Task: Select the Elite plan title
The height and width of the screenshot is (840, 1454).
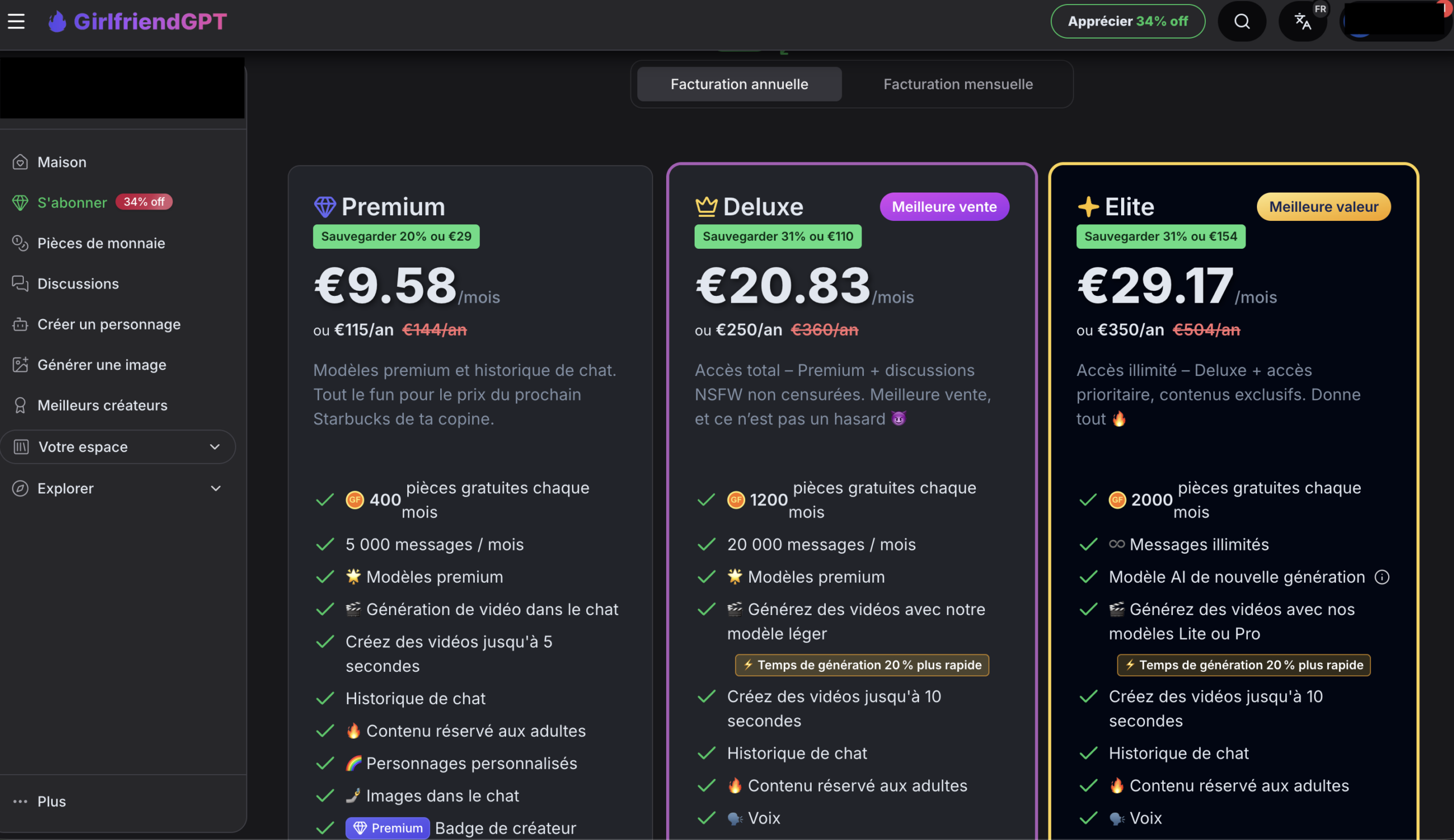Action: pos(1129,207)
